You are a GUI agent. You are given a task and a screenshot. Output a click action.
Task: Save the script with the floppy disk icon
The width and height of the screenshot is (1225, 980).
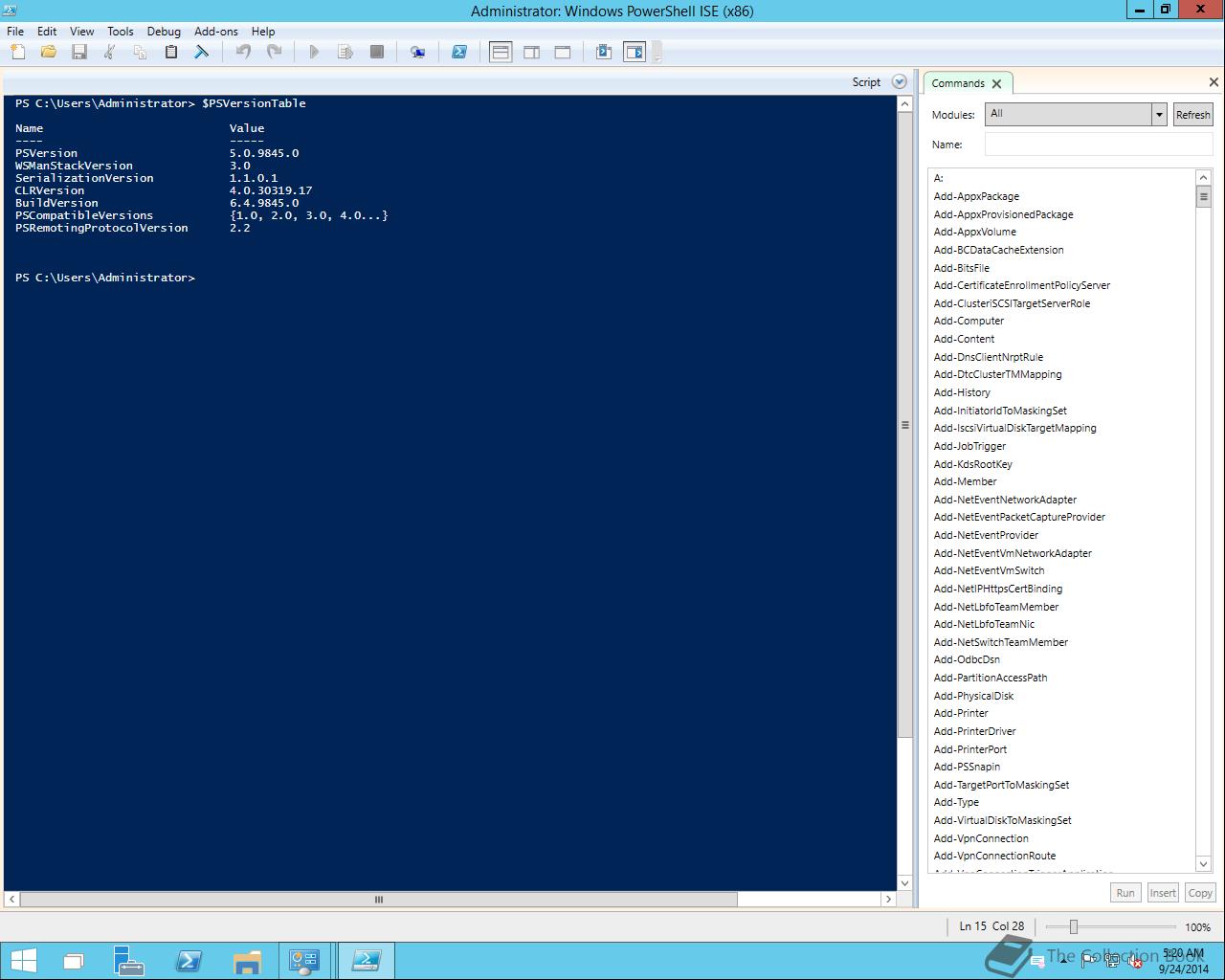79,52
